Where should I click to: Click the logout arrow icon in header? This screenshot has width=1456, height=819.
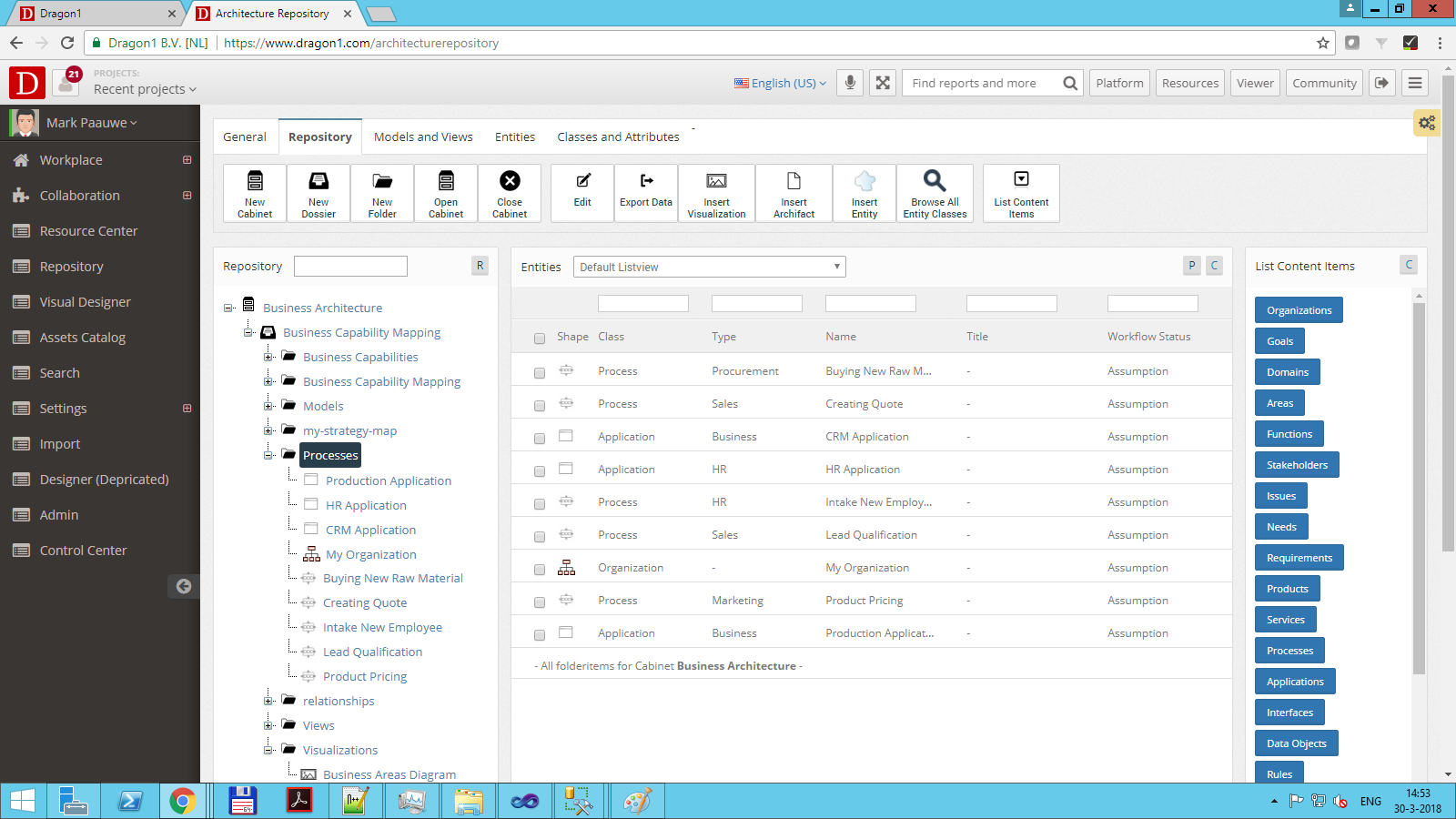(1381, 83)
